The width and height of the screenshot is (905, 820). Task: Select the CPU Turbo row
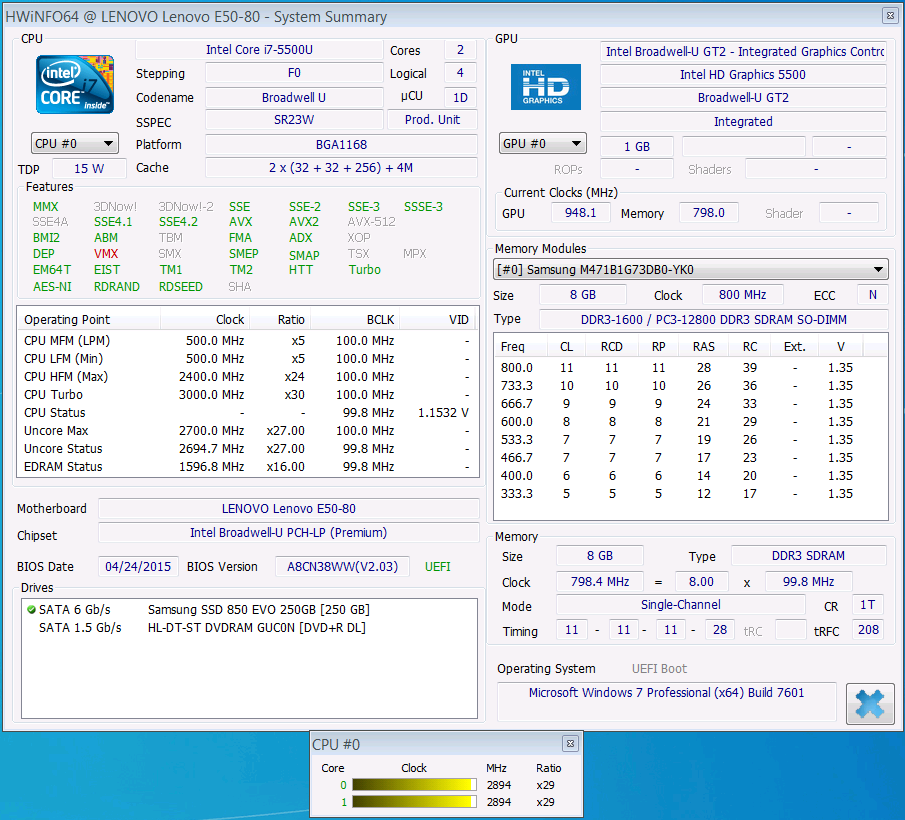[x=248, y=395]
